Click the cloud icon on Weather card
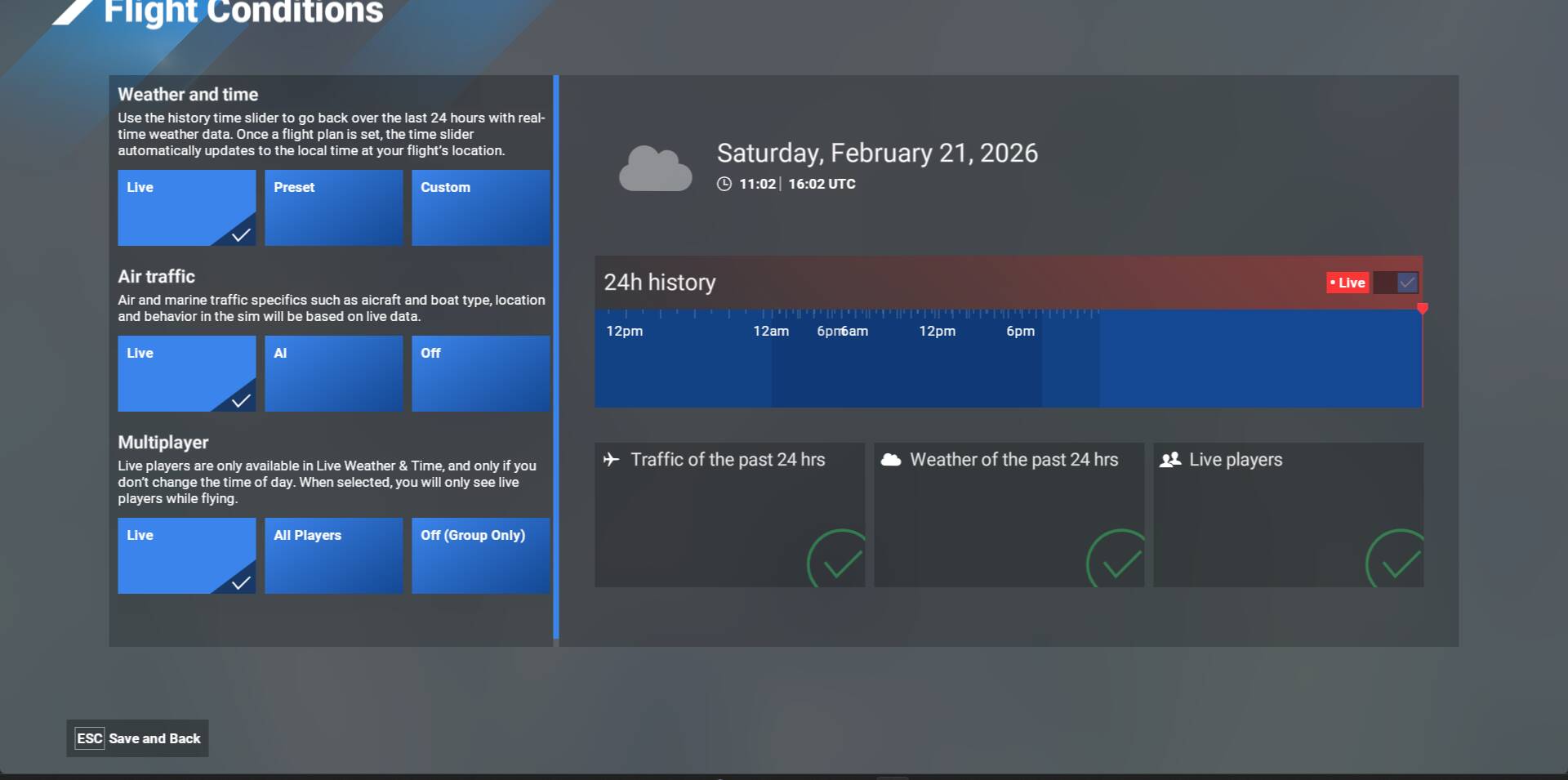 891,460
